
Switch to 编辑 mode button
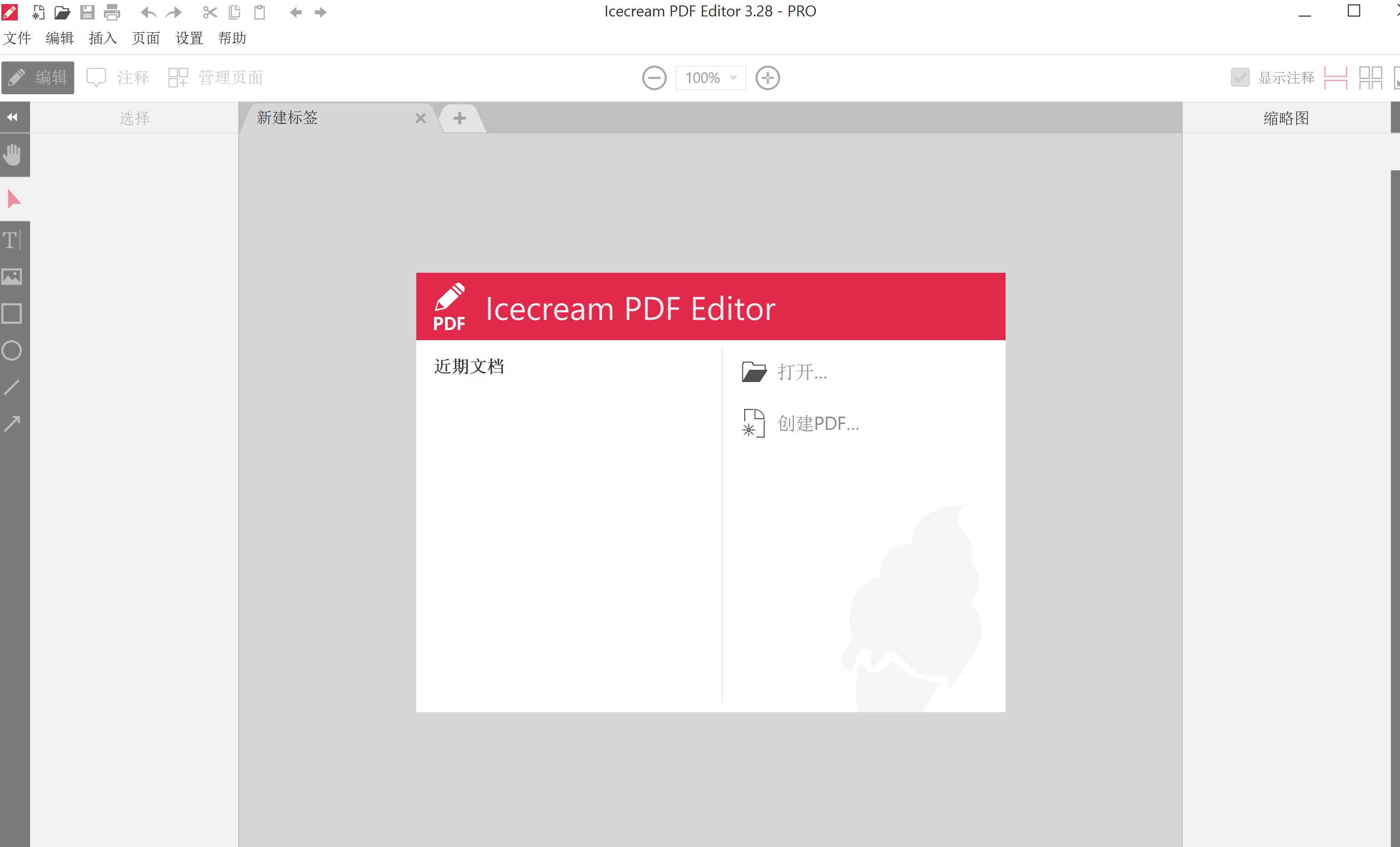pyautogui.click(x=37, y=78)
